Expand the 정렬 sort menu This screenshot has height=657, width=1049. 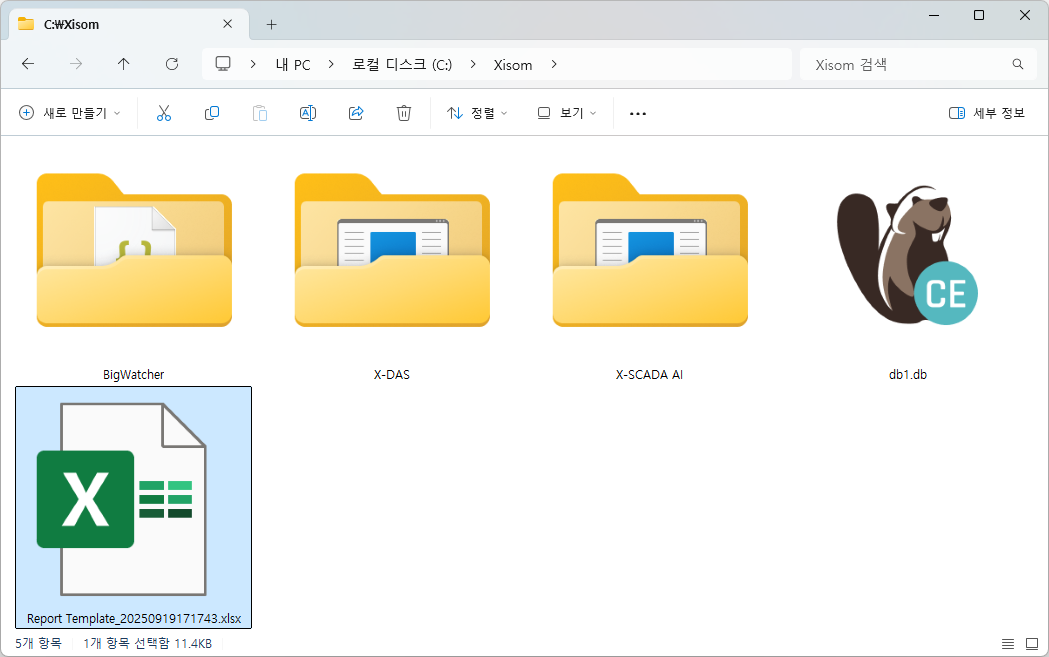pos(477,113)
